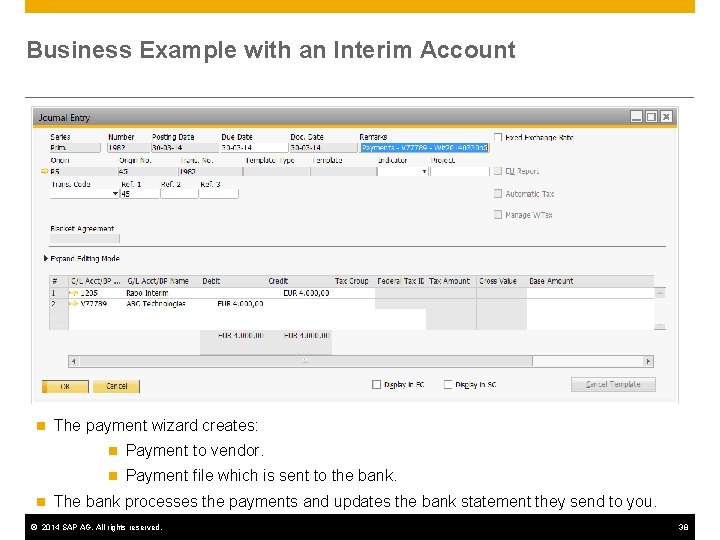Screen dimensions: 720x540
Task: Click the Tax Amount column header
Action: [x=450, y=281]
